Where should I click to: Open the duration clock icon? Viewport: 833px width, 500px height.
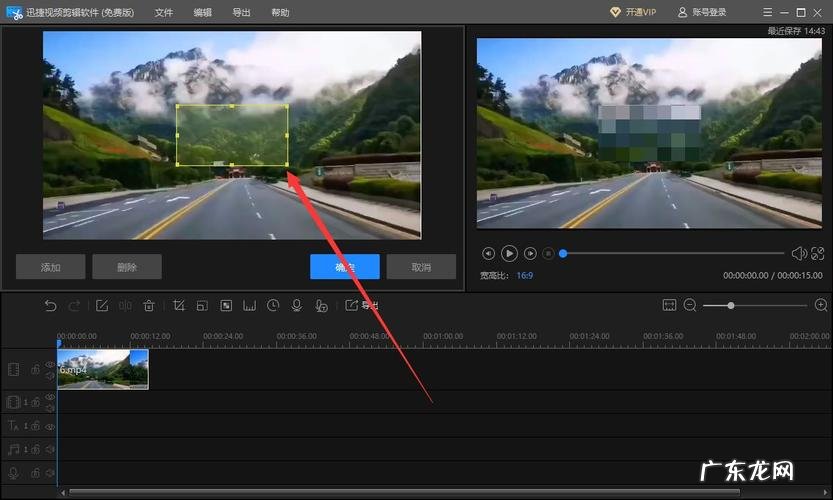[x=273, y=306]
